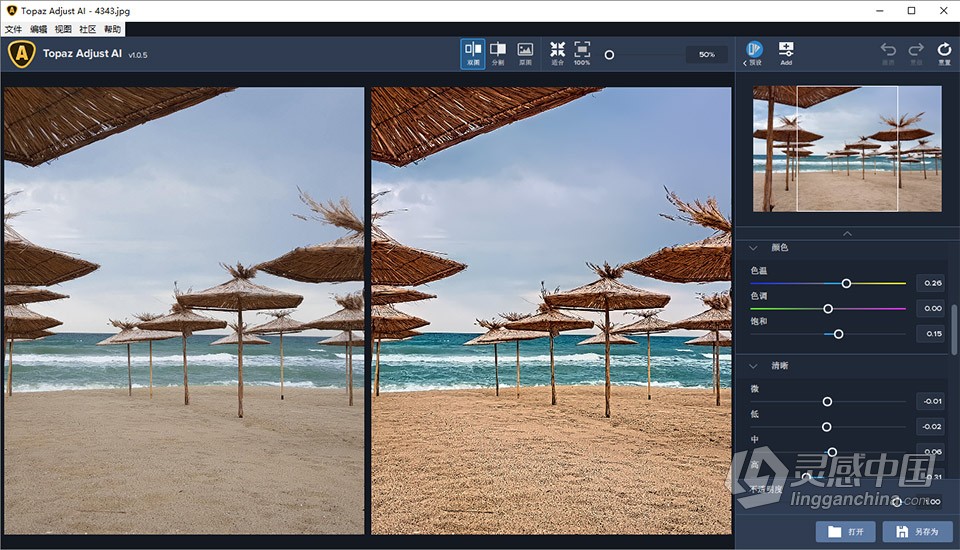This screenshot has height=550, width=960.
Task: Click the 低 clarity slider handle
Action: coord(827,427)
